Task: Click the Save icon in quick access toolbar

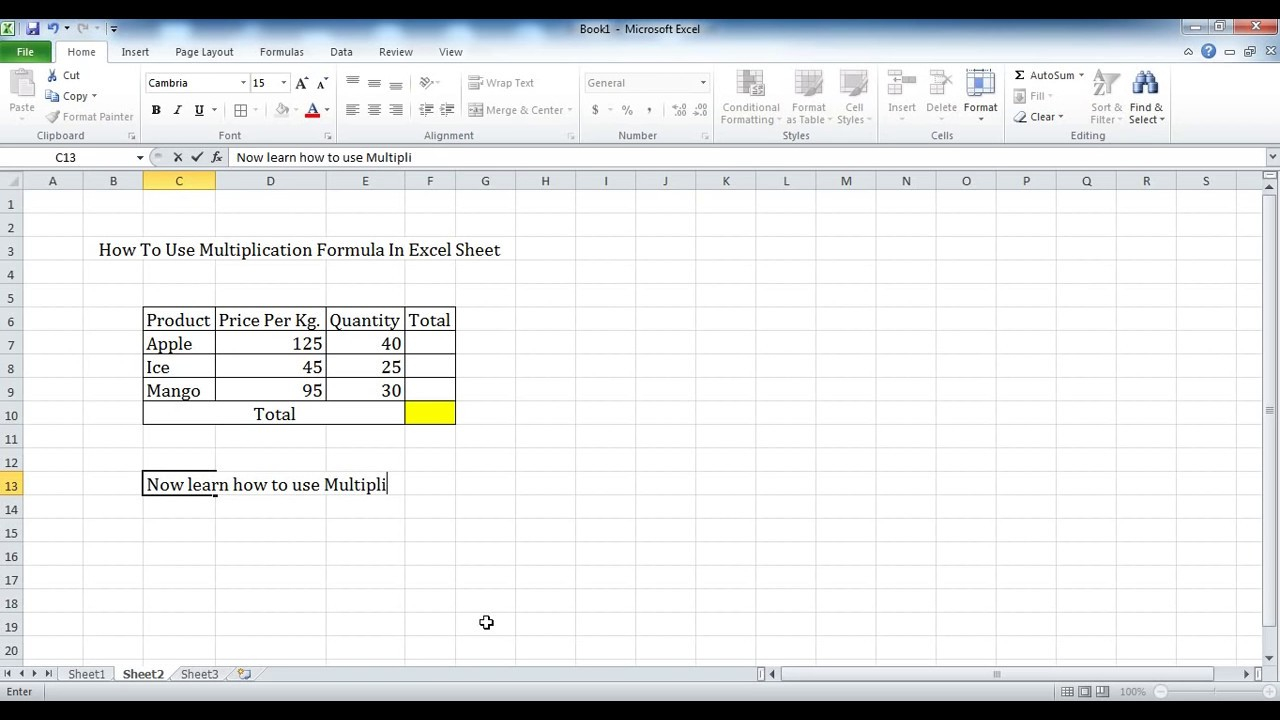Action: [x=33, y=29]
